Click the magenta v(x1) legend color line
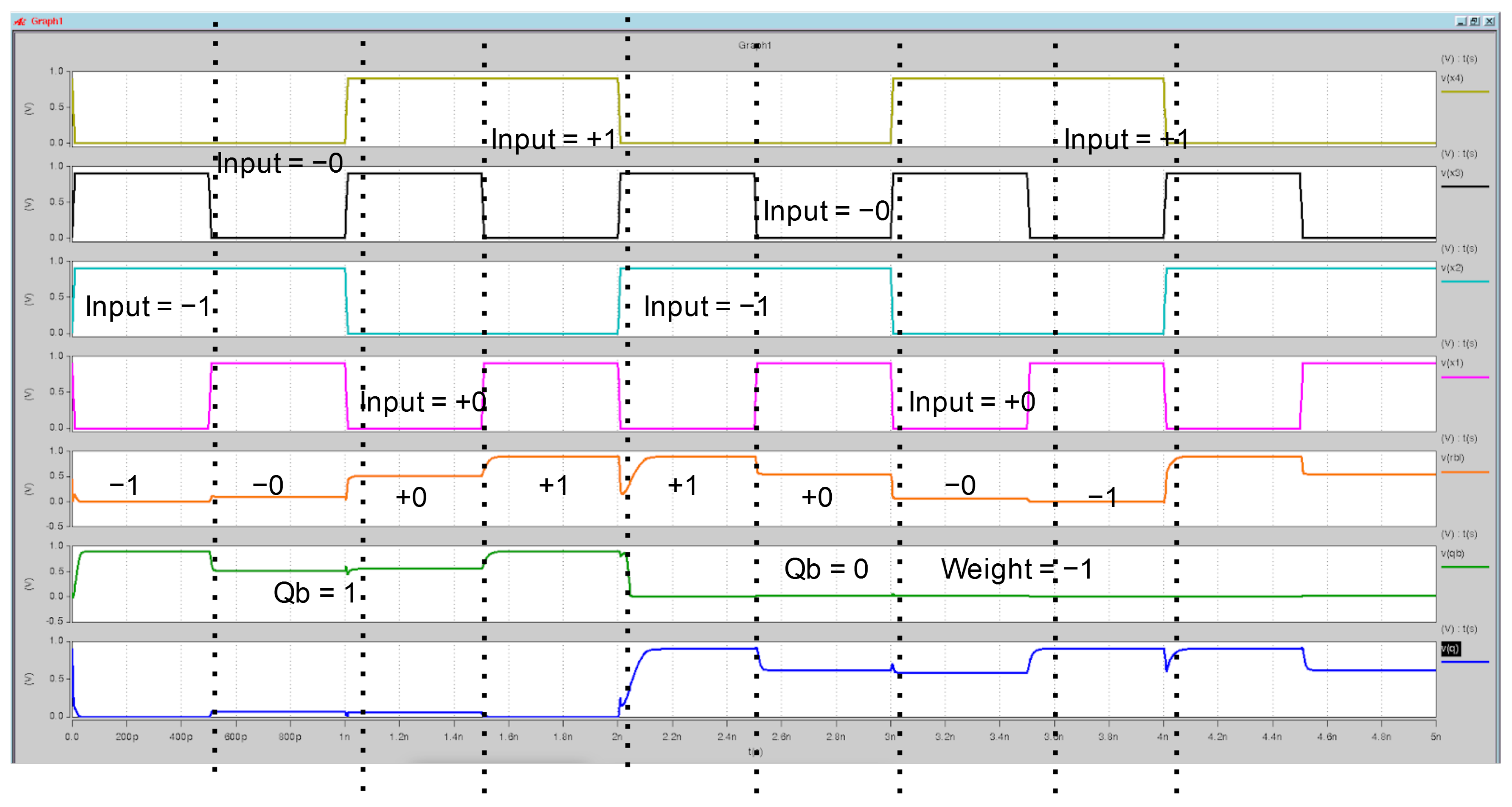The height and width of the screenshot is (807, 1512). (1465, 378)
